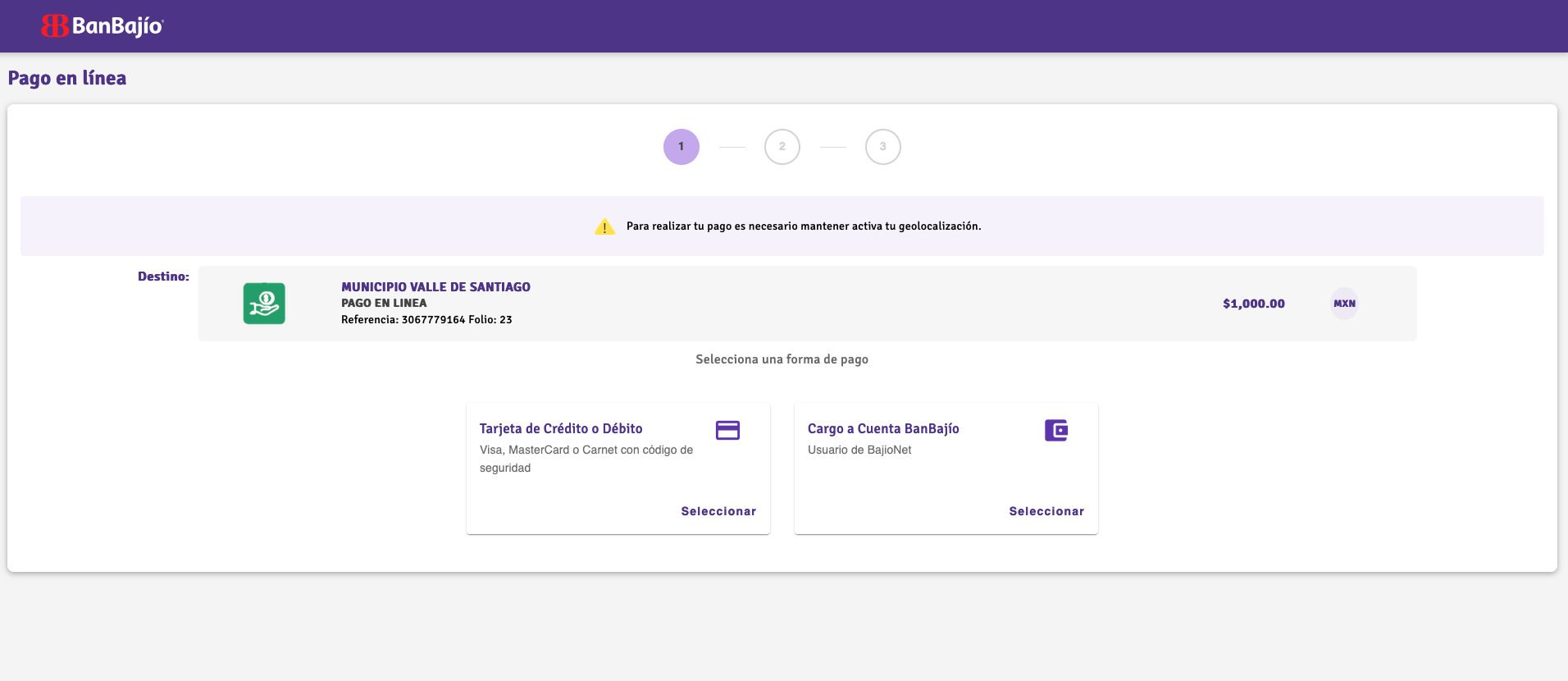Click the green payment hand-coin icon
The width and height of the screenshot is (1568, 681).
pyautogui.click(x=264, y=304)
